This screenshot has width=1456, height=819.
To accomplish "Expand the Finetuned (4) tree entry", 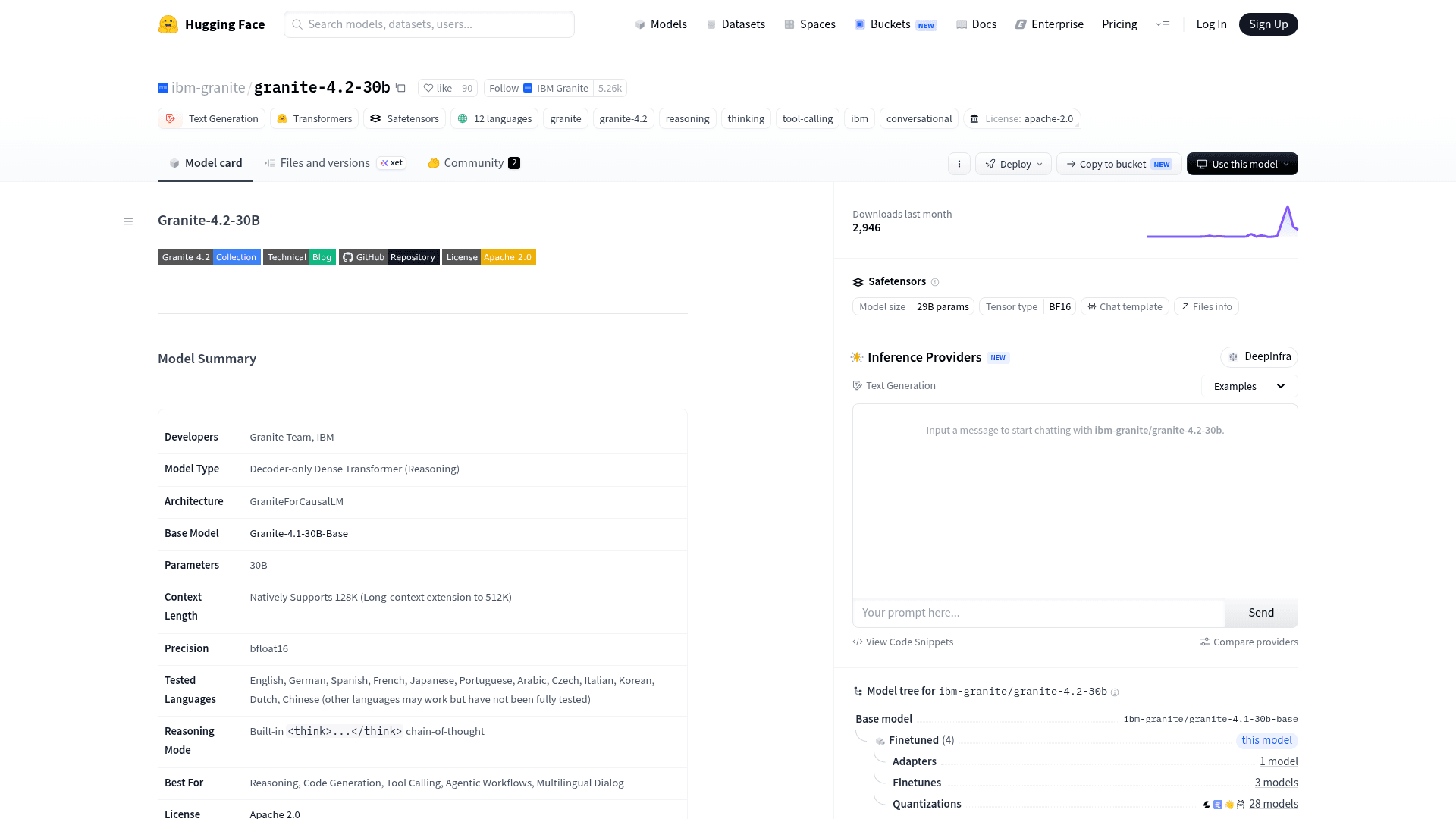I will (x=921, y=740).
